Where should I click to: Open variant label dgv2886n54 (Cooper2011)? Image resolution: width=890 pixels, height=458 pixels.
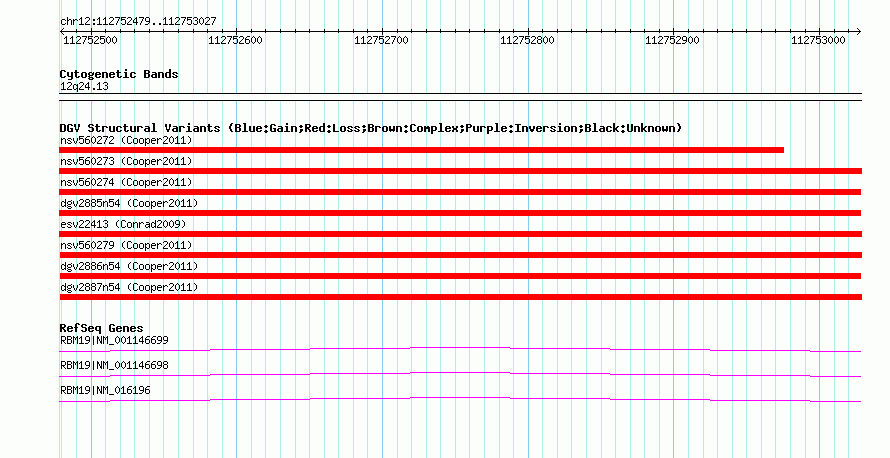[x=129, y=266]
